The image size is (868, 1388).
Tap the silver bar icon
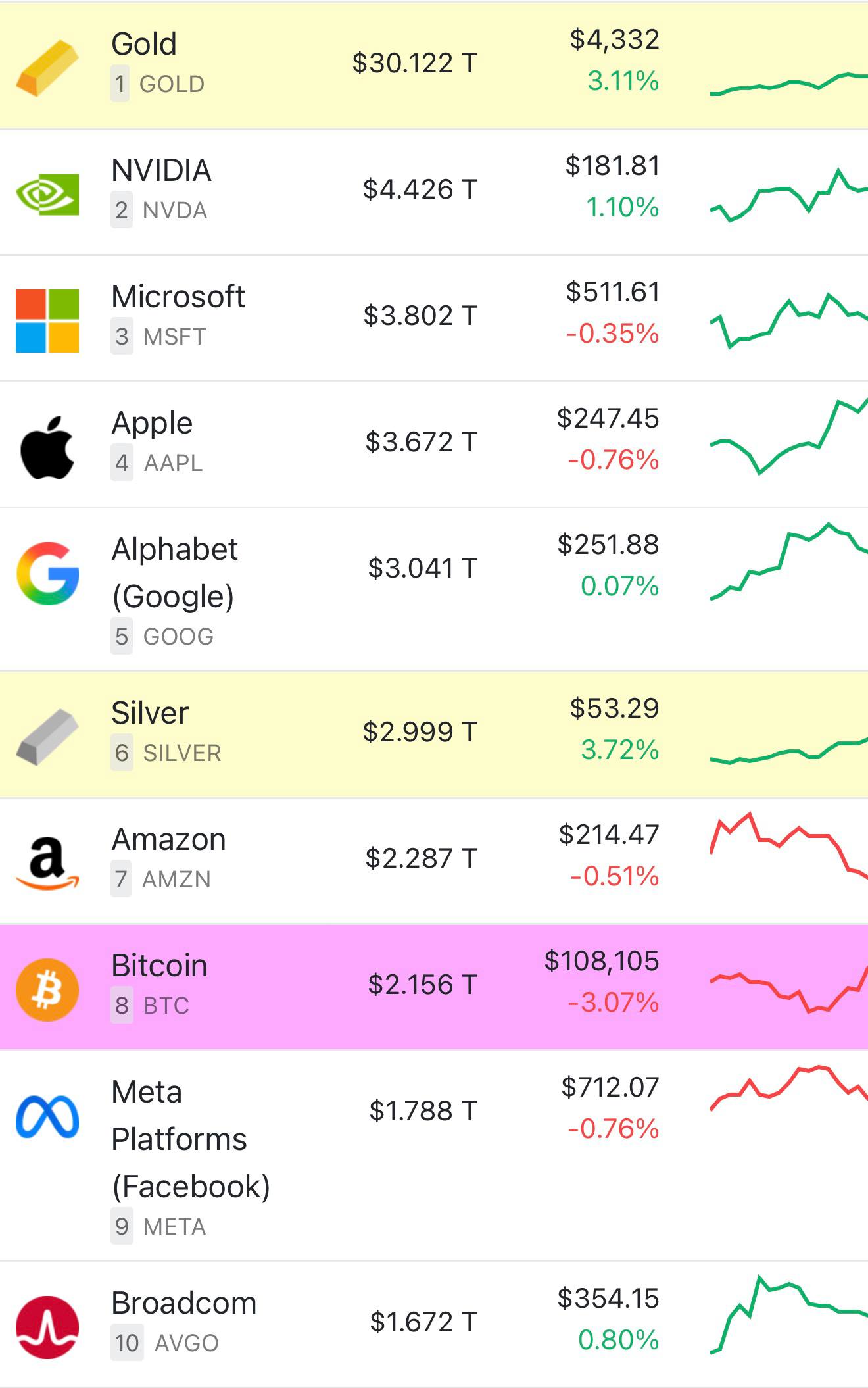(47, 737)
